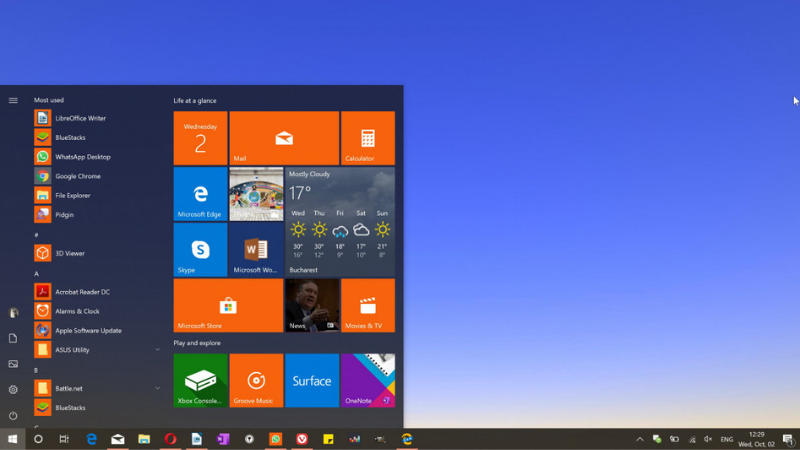Toggle the muted volume icon in the tray
The height and width of the screenshot is (450, 800).
tap(708, 439)
